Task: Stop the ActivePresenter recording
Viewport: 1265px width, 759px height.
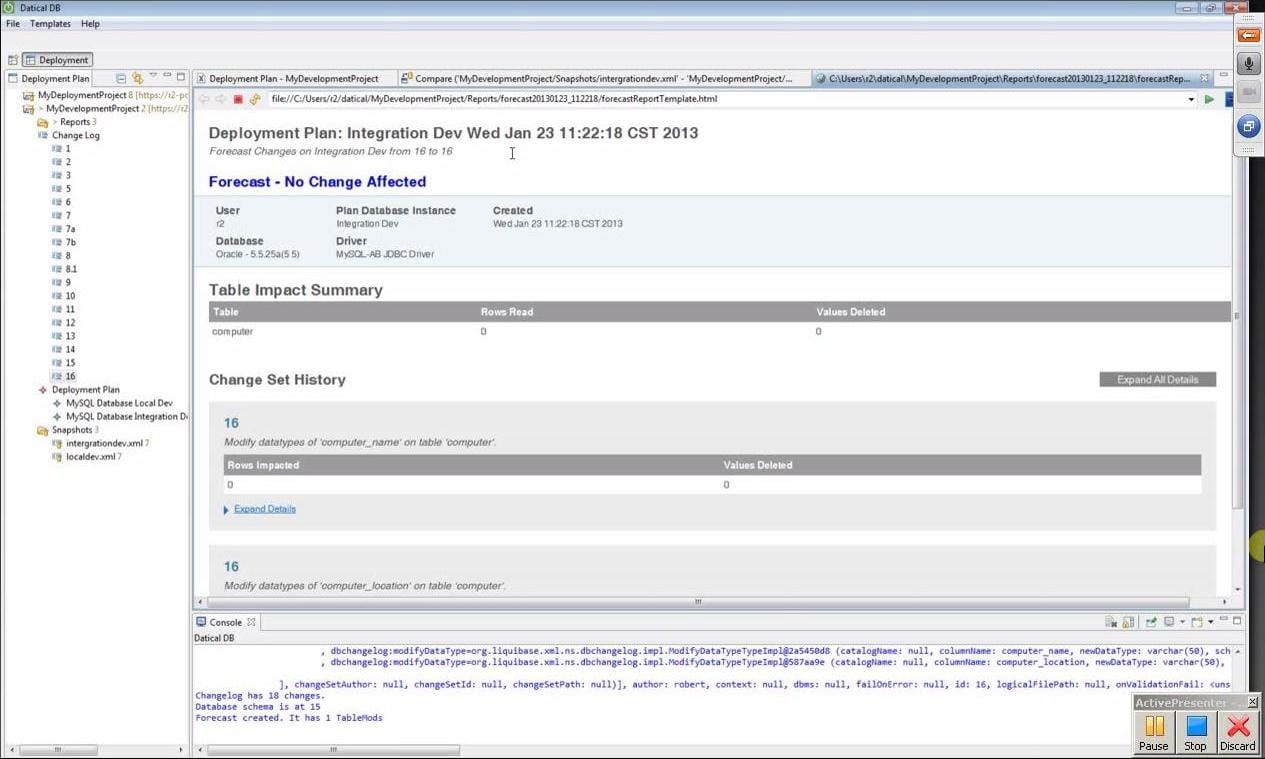Action: tap(1195, 732)
